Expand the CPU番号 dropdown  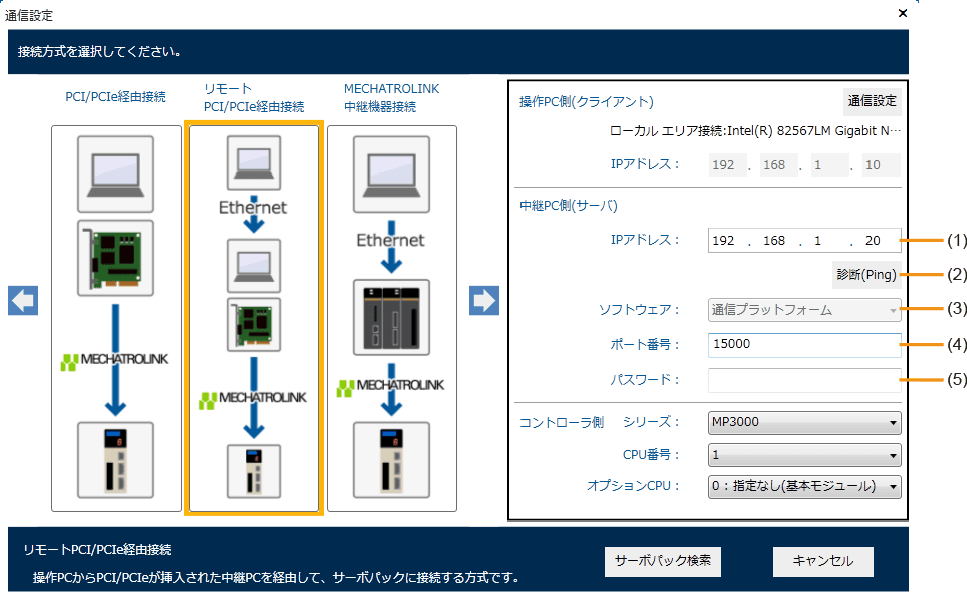coord(804,455)
